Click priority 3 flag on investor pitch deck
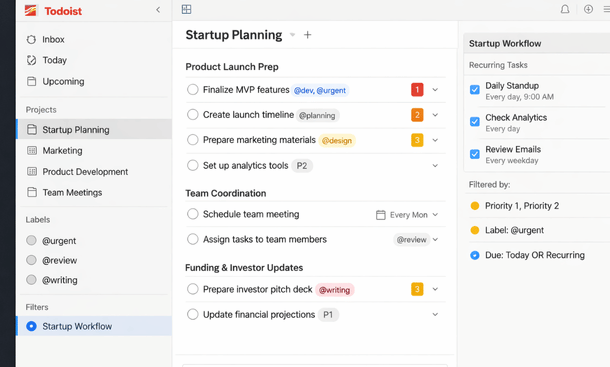610x367 pixels. (x=417, y=289)
